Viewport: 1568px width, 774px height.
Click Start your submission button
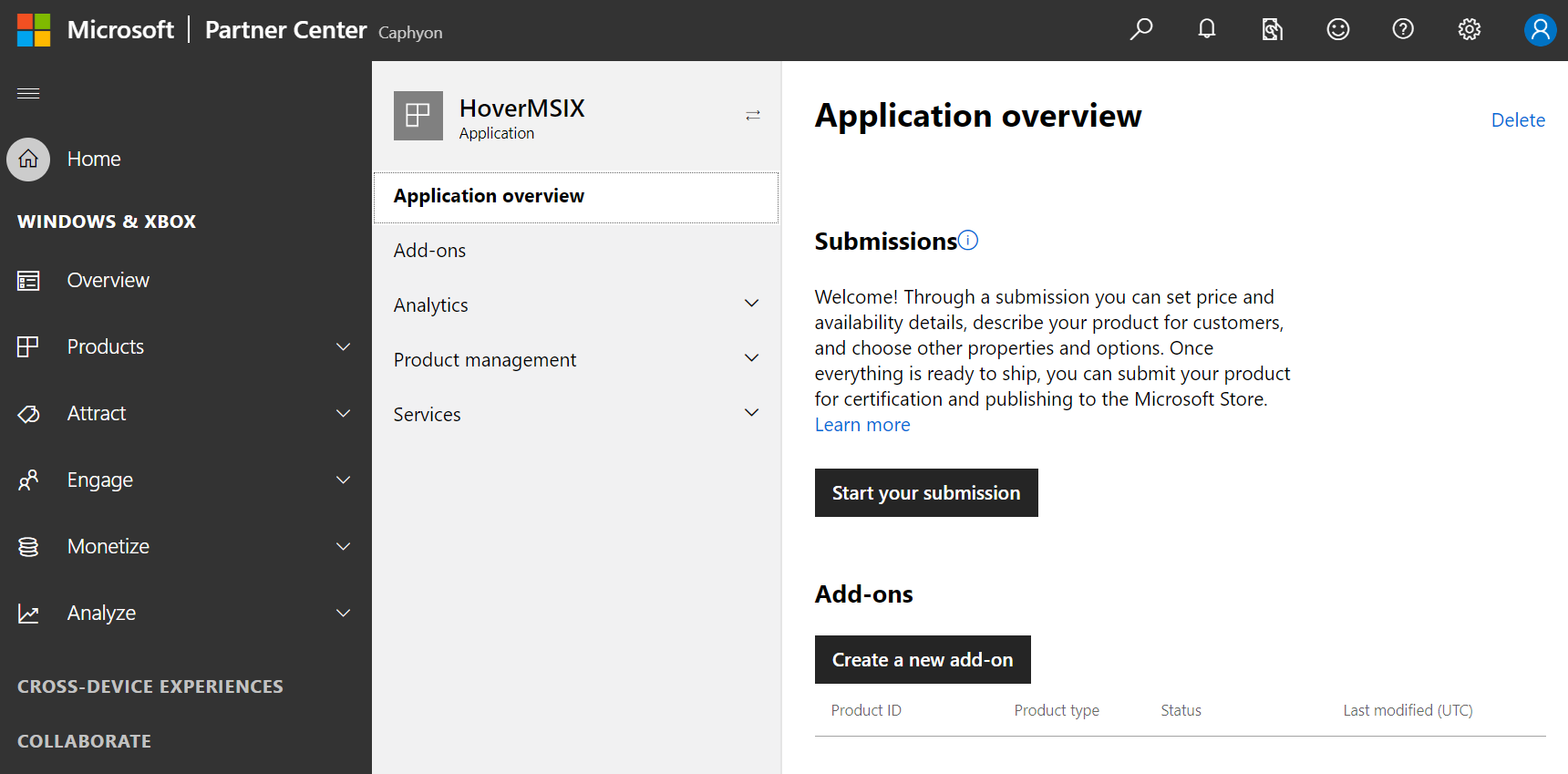coord(926,493)
